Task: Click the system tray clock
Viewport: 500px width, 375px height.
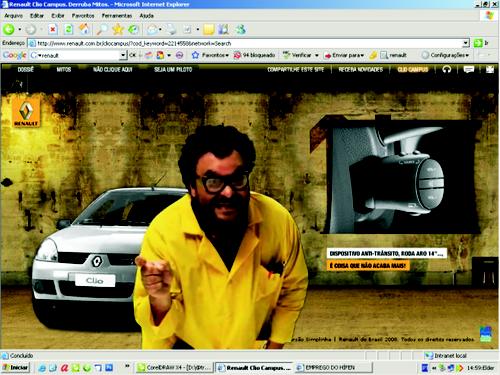Action: (480, 368)
